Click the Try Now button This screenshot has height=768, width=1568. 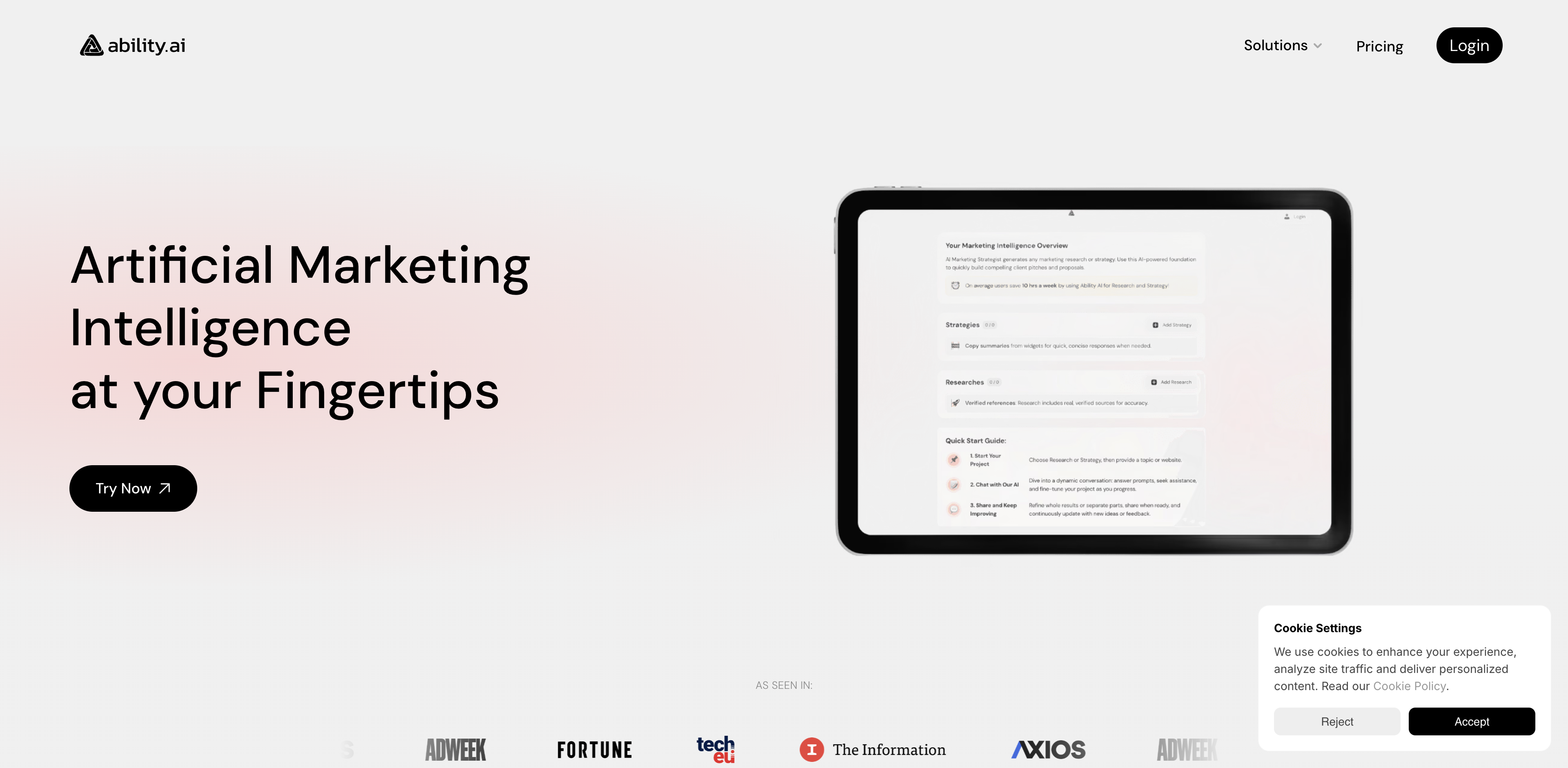tap(133, 488)
